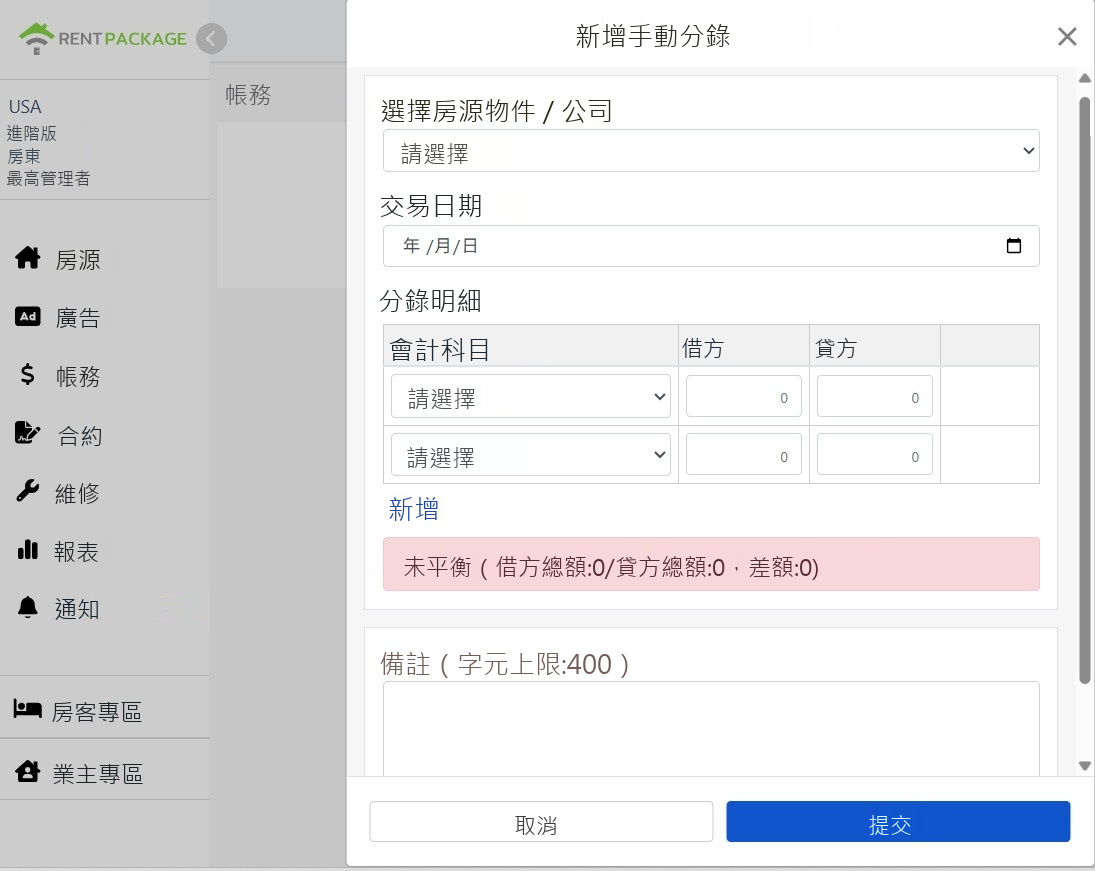This screenshot has height=871, width=1095.
Task: Click the 最高管理者 role text
Action: click(x=48, y=179)
